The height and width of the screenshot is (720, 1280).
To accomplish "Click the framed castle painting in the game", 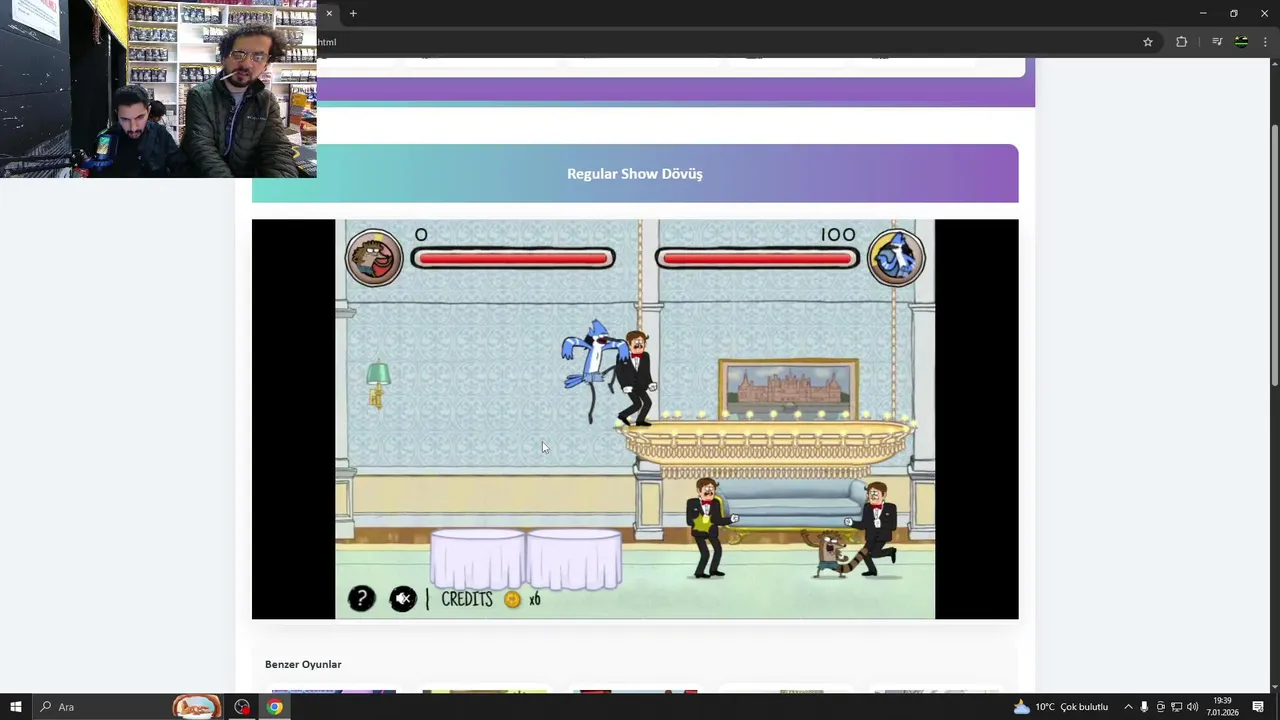I will pos(788,388).
